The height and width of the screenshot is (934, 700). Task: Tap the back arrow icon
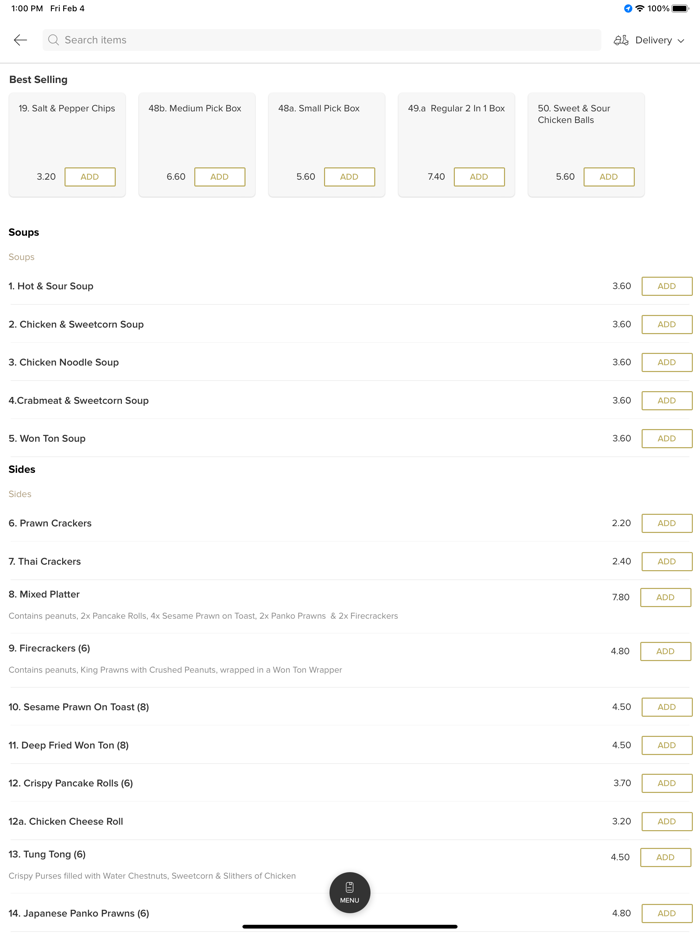point(20,40)
